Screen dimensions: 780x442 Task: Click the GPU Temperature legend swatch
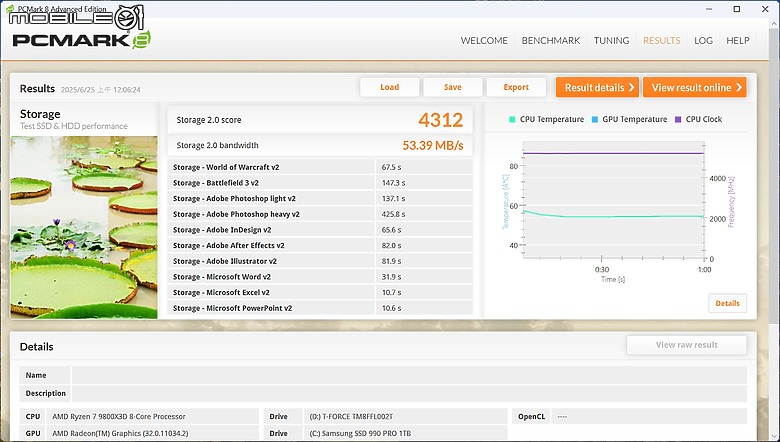point(595,119)
